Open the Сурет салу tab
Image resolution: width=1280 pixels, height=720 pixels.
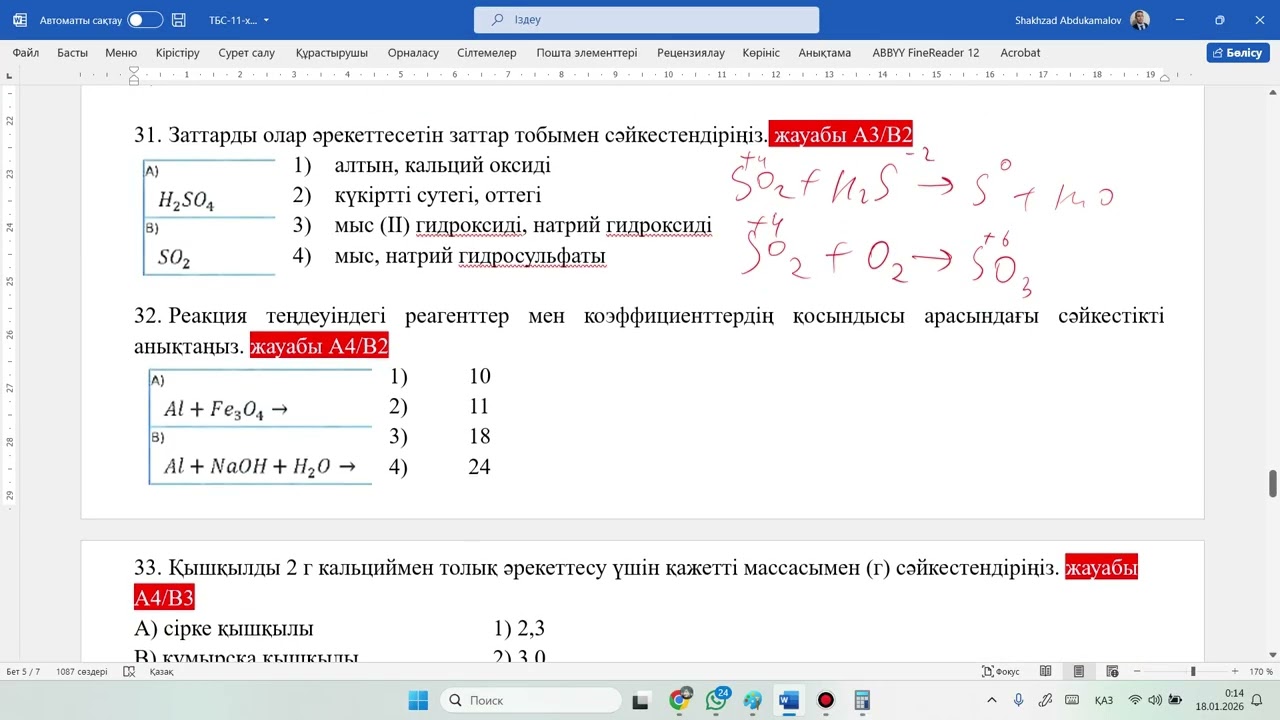tap(246, 53)
